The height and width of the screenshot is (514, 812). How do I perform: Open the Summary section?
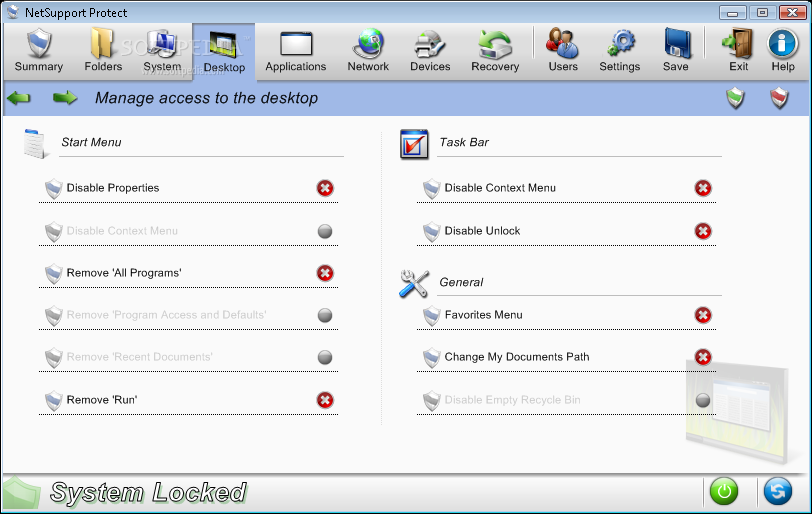pos(39,51)
